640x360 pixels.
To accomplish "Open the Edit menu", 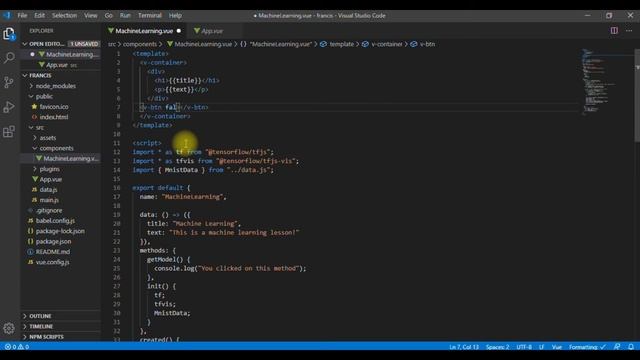I will pyautogui.click(x=40, y=16).
